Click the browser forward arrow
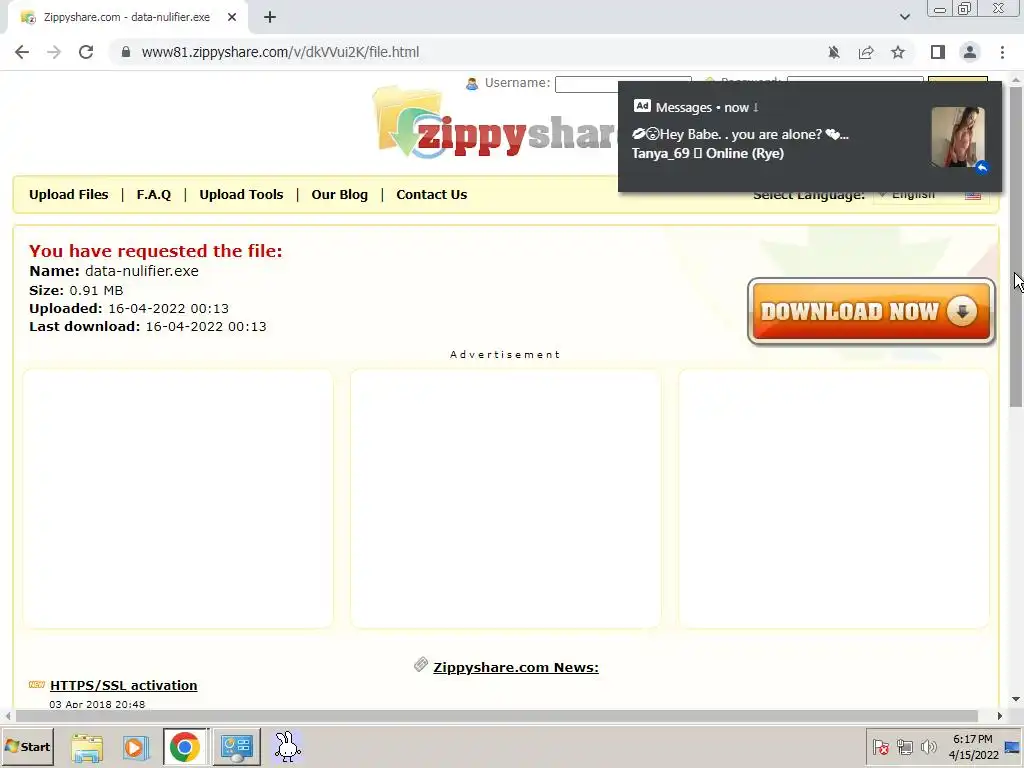The width and height of the screenshot is (1024, 768). (54, 52)
